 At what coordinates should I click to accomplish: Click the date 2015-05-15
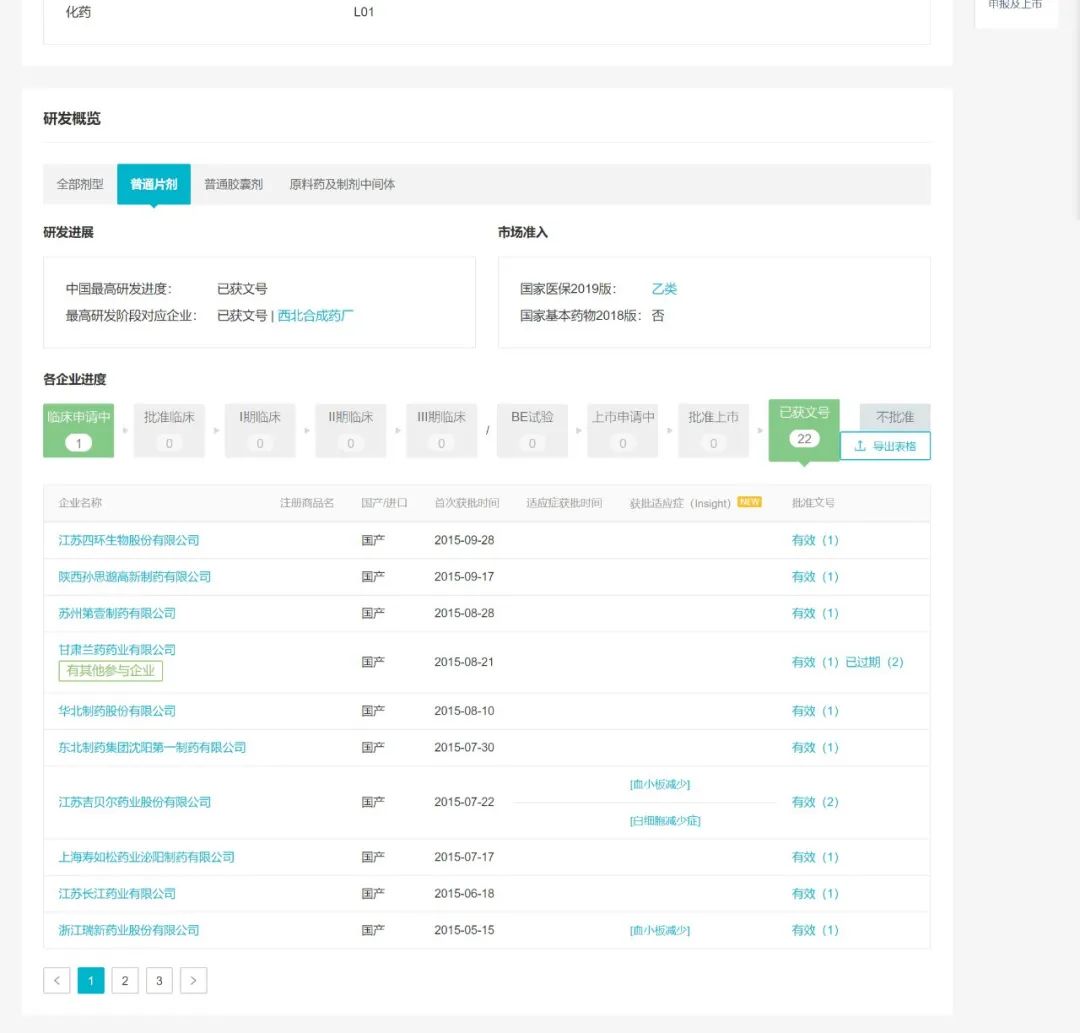click(464, 930)
